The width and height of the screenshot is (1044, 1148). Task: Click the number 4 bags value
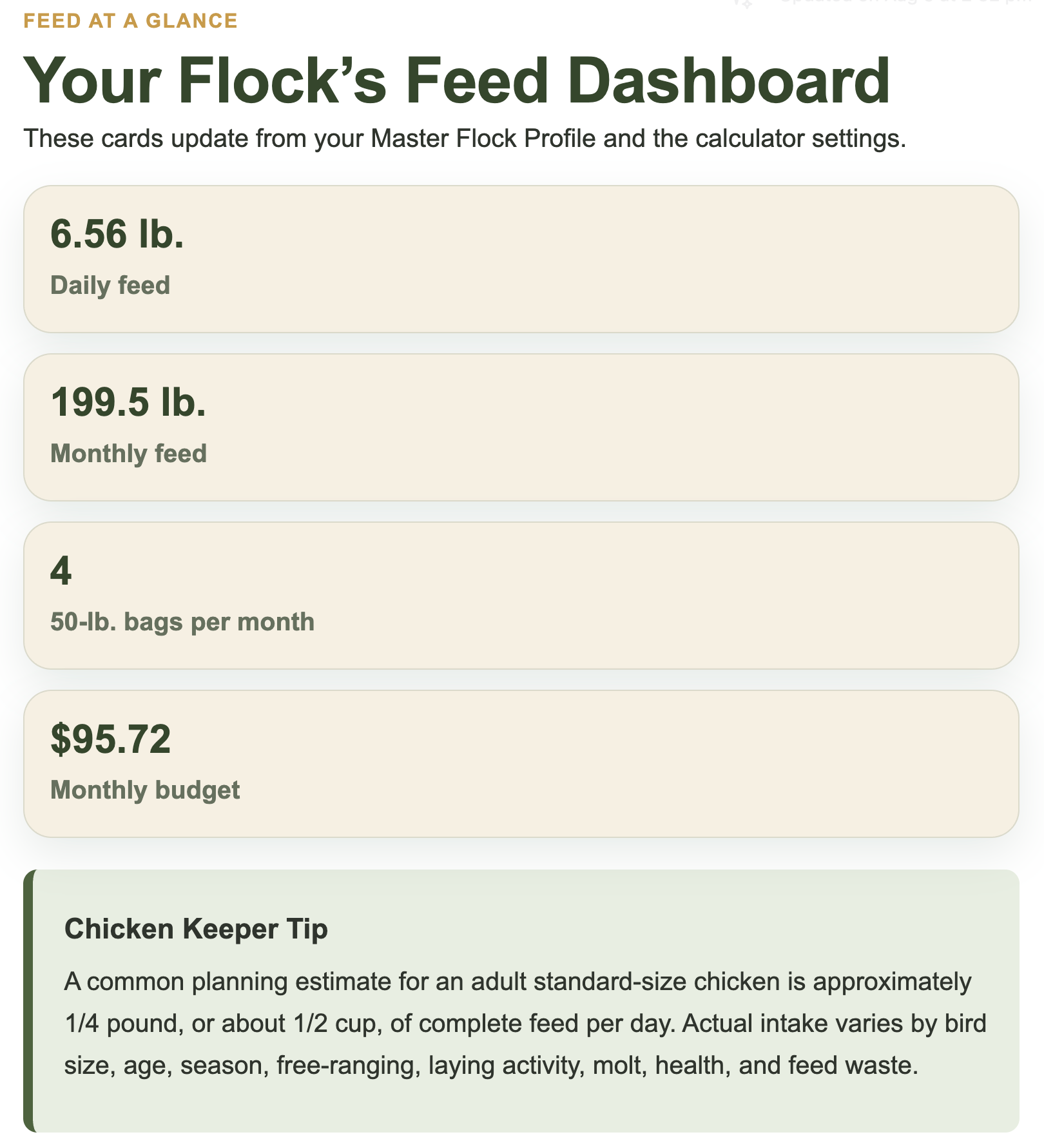click(x=61, y=570)
